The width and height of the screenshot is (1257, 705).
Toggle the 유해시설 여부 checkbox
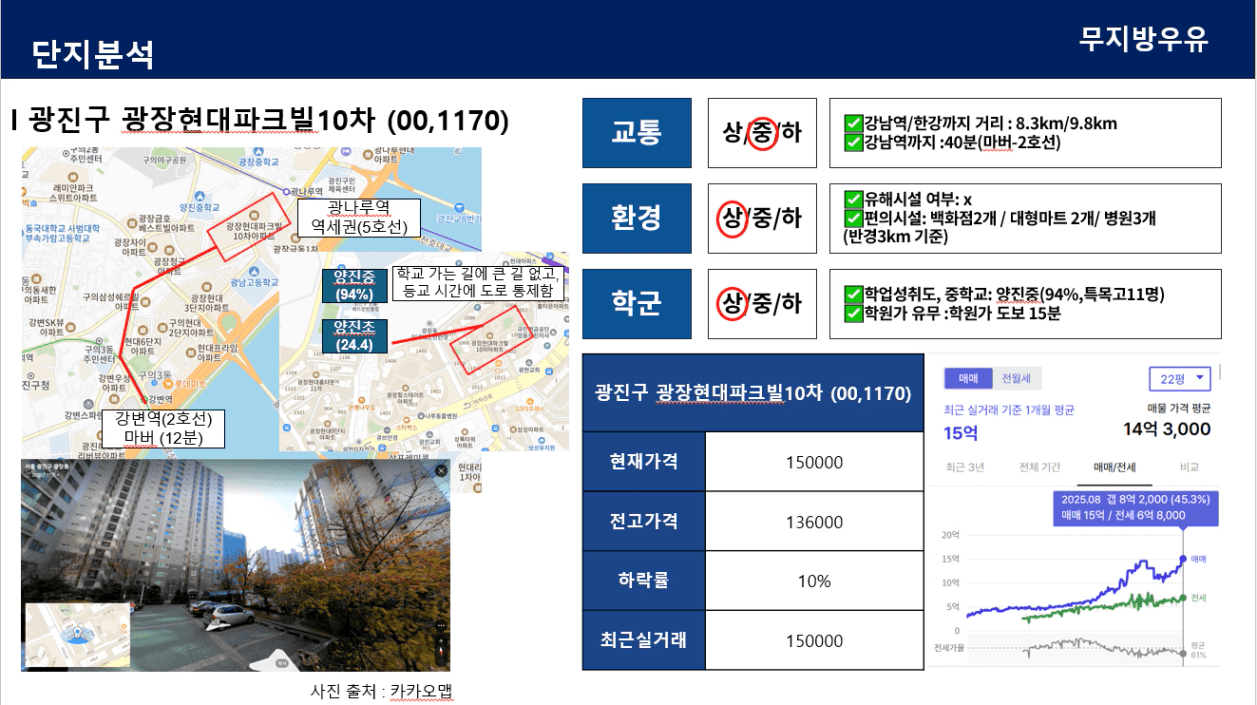853,199
